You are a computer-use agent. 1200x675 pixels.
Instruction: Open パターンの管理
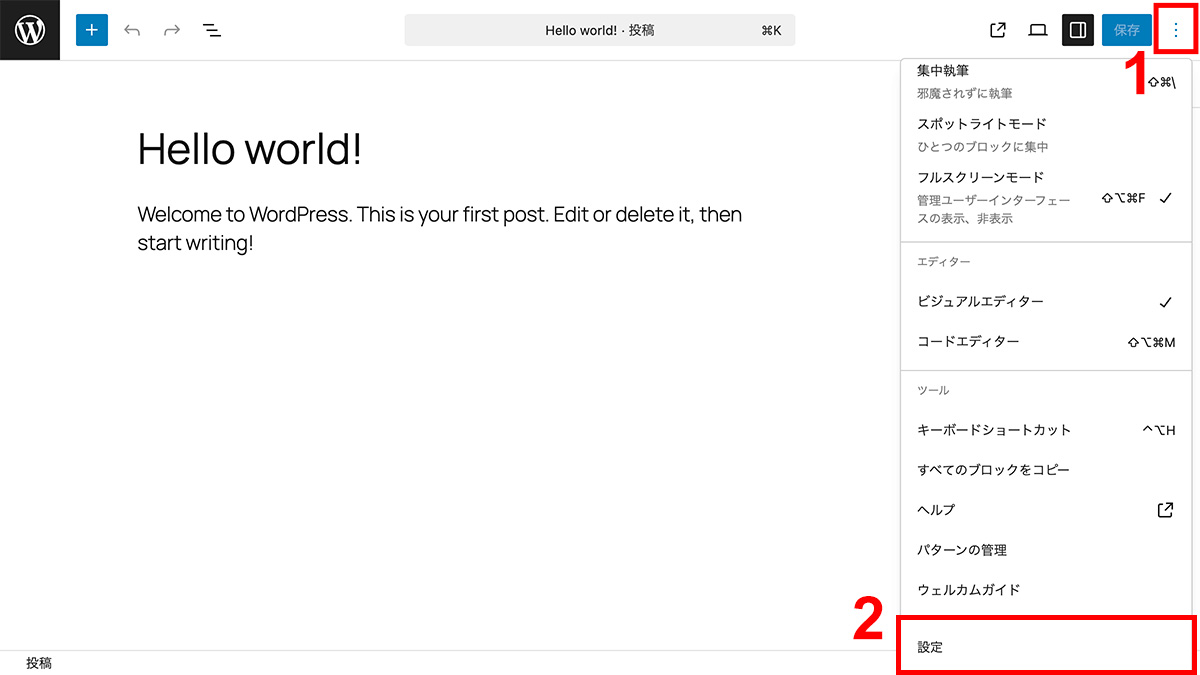point(1046,550)
